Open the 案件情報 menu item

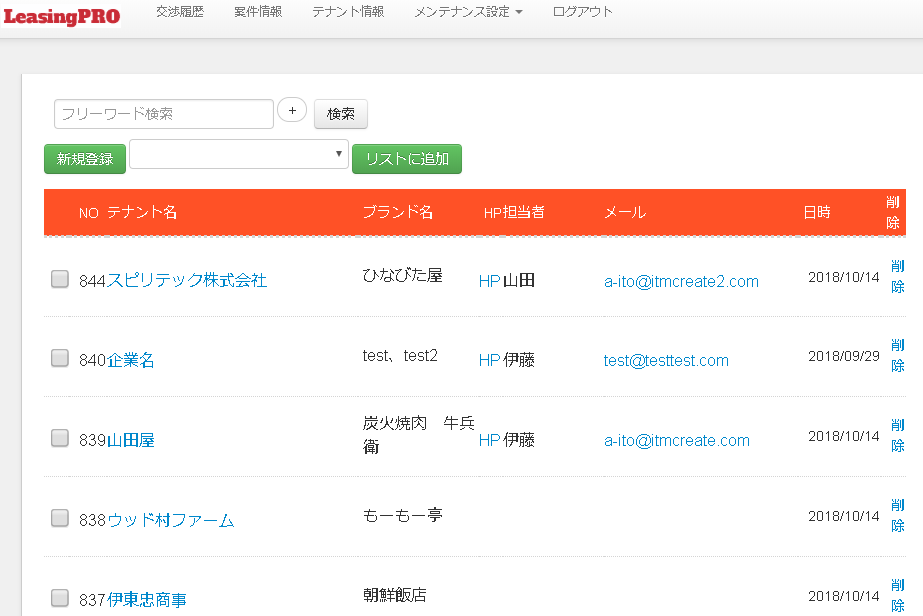258,12
